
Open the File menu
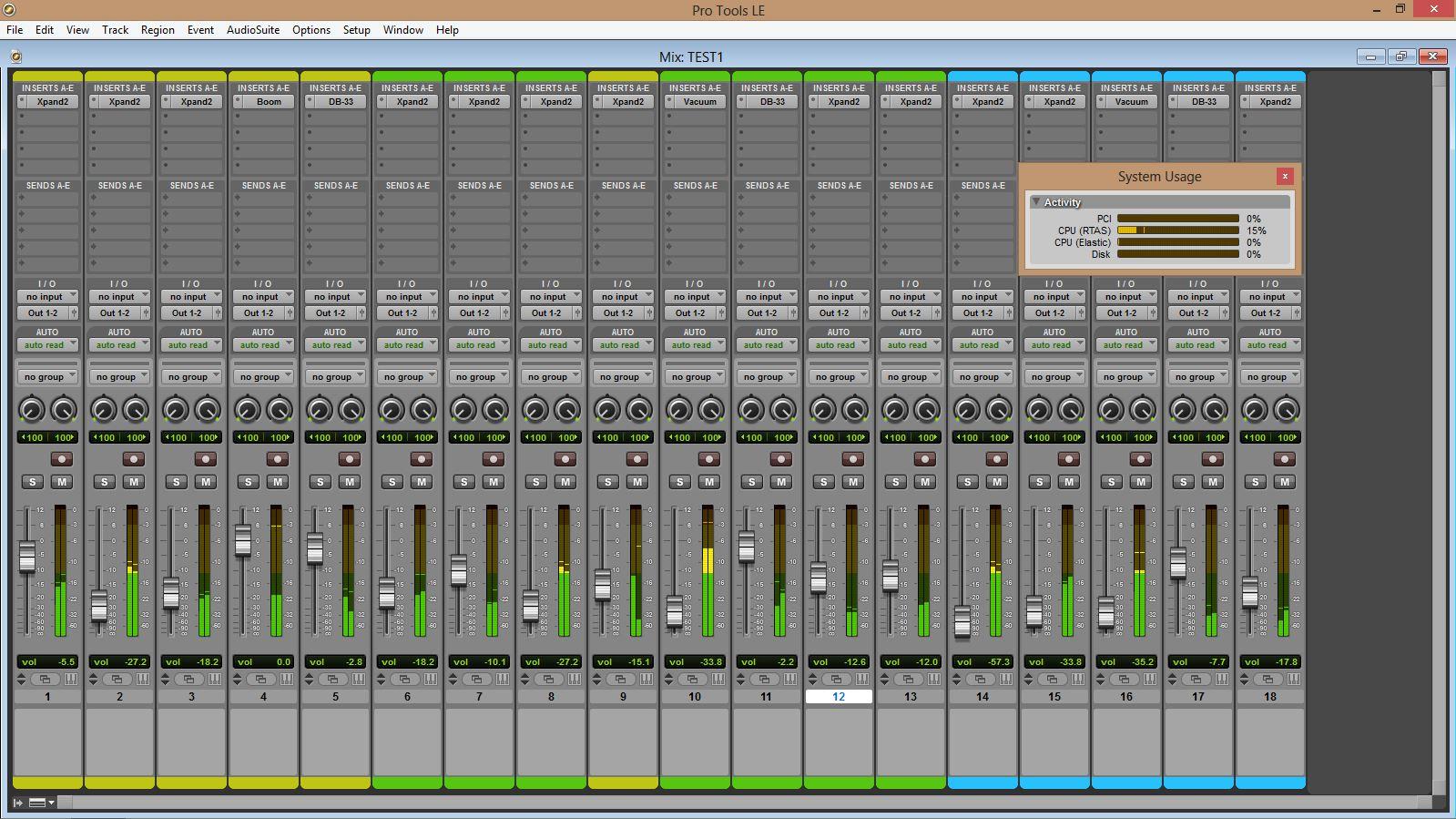tap(15, 30)
